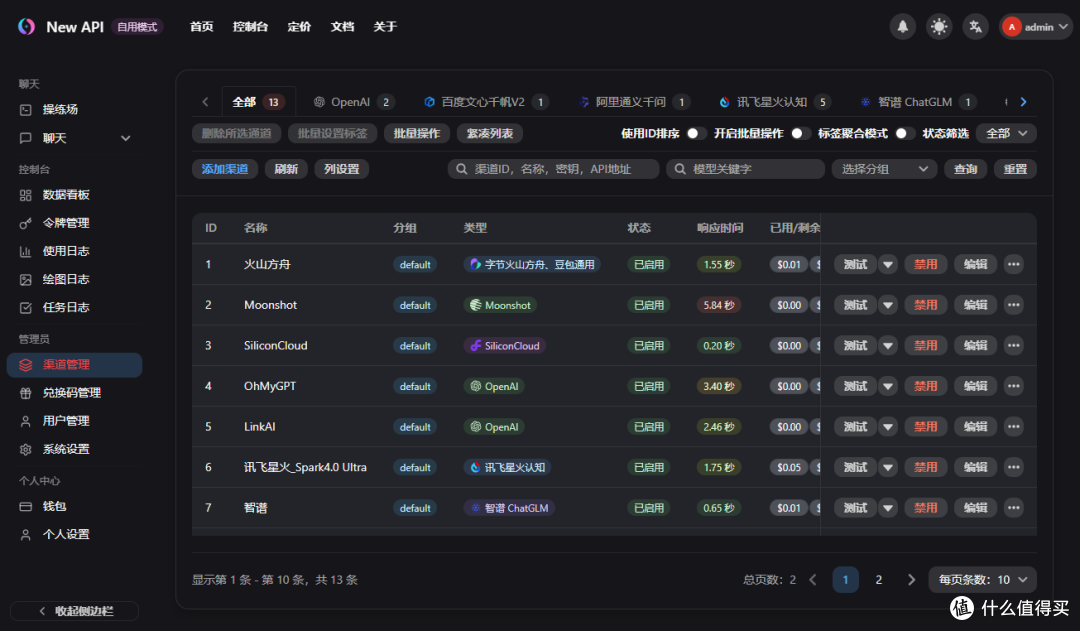This screenshot has height=631, width=1080.
Task: Click the New API logo icon
Action: (26, 26)
